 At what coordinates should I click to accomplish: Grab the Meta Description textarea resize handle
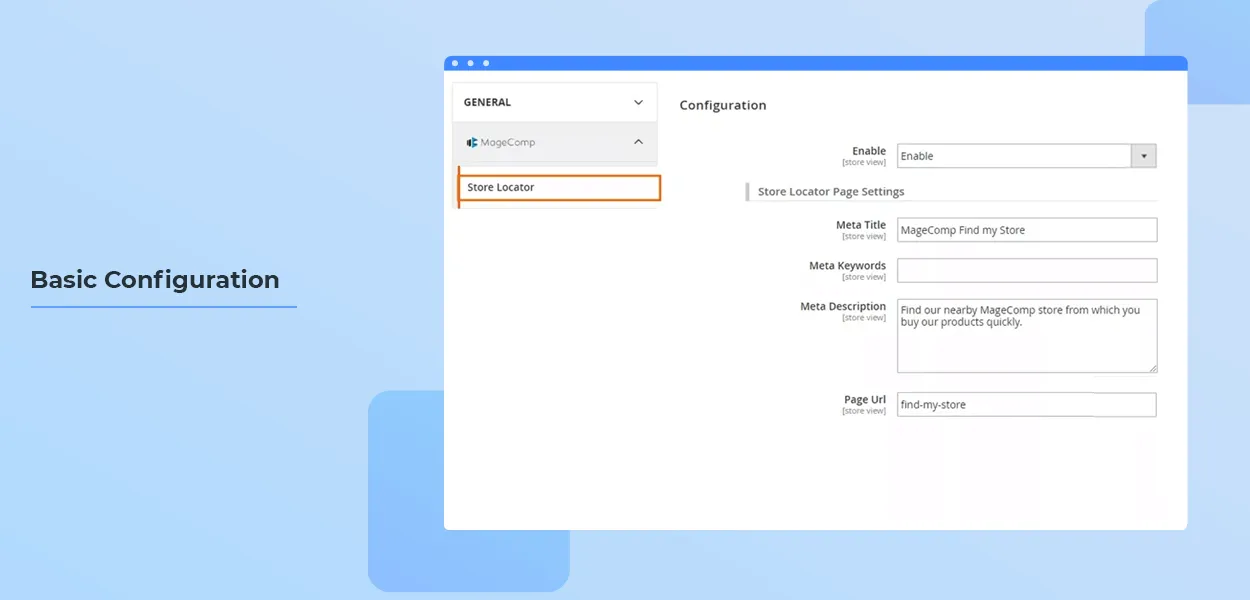(x=1152, y=368)
